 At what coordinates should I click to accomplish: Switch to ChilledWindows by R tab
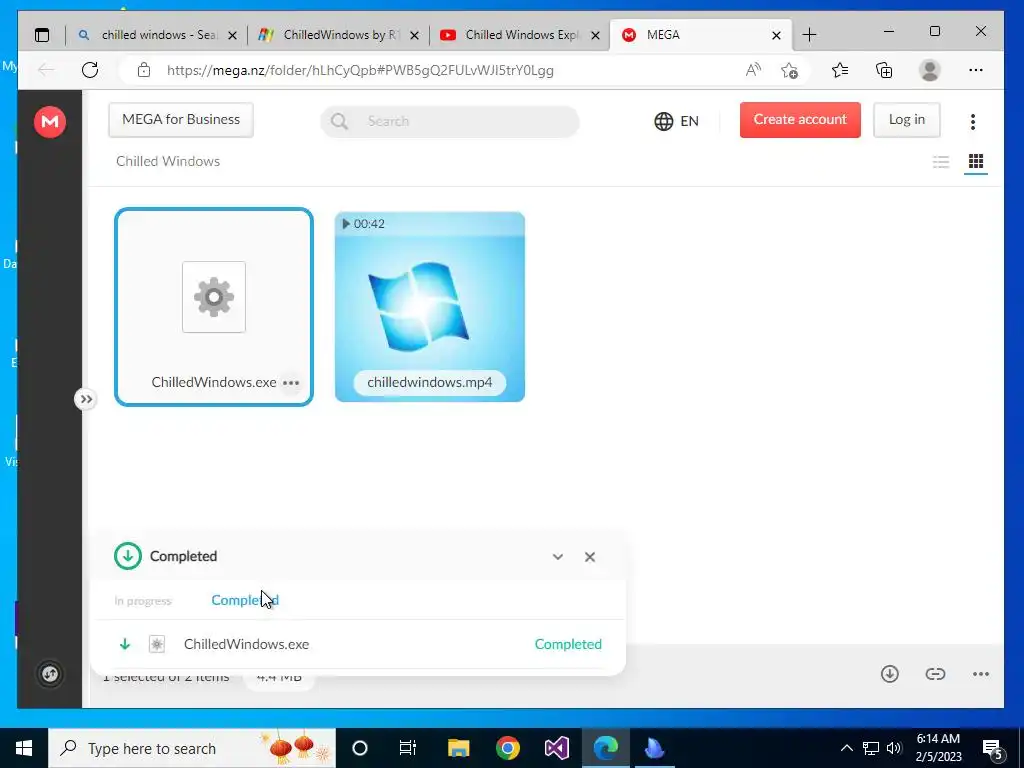(338, 35)
